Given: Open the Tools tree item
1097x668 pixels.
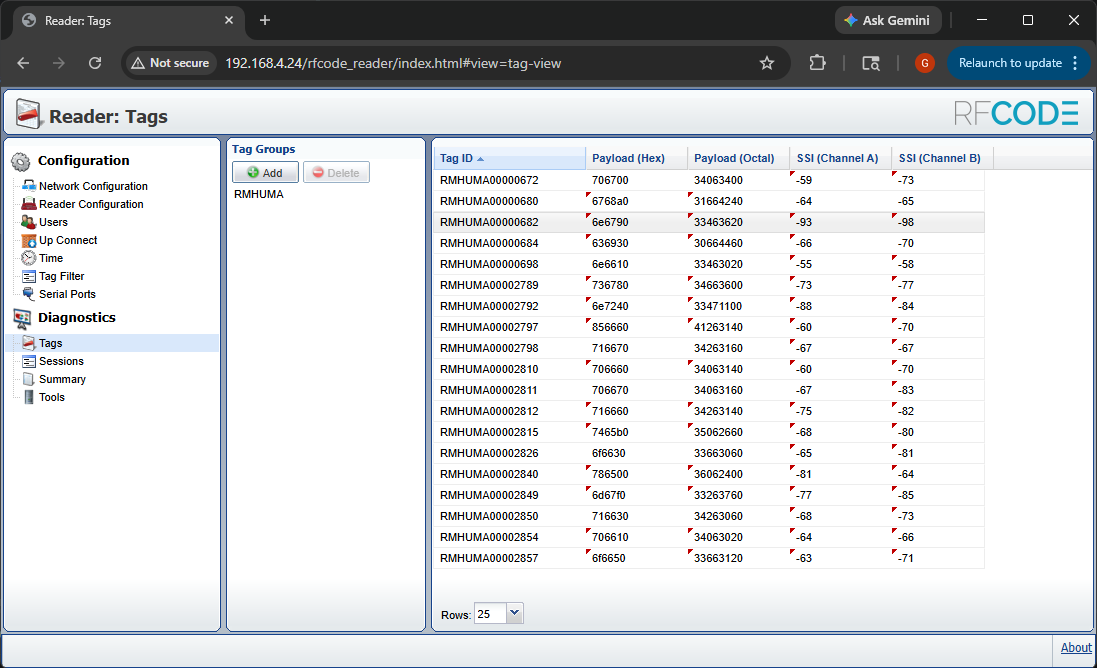Looking at the screenshot, I should click(x=51, y=397).
